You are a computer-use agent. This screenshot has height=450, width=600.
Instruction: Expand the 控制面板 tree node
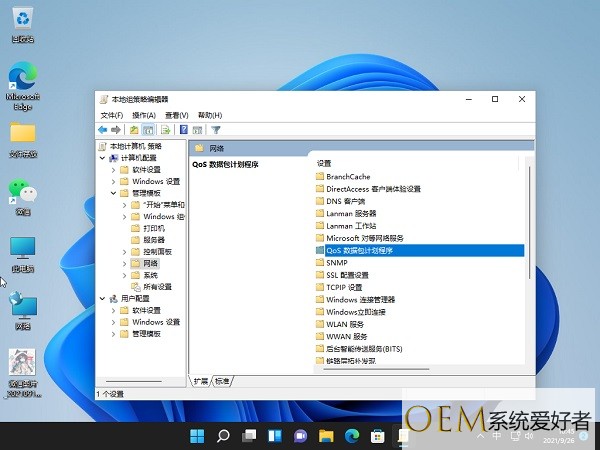124,251
